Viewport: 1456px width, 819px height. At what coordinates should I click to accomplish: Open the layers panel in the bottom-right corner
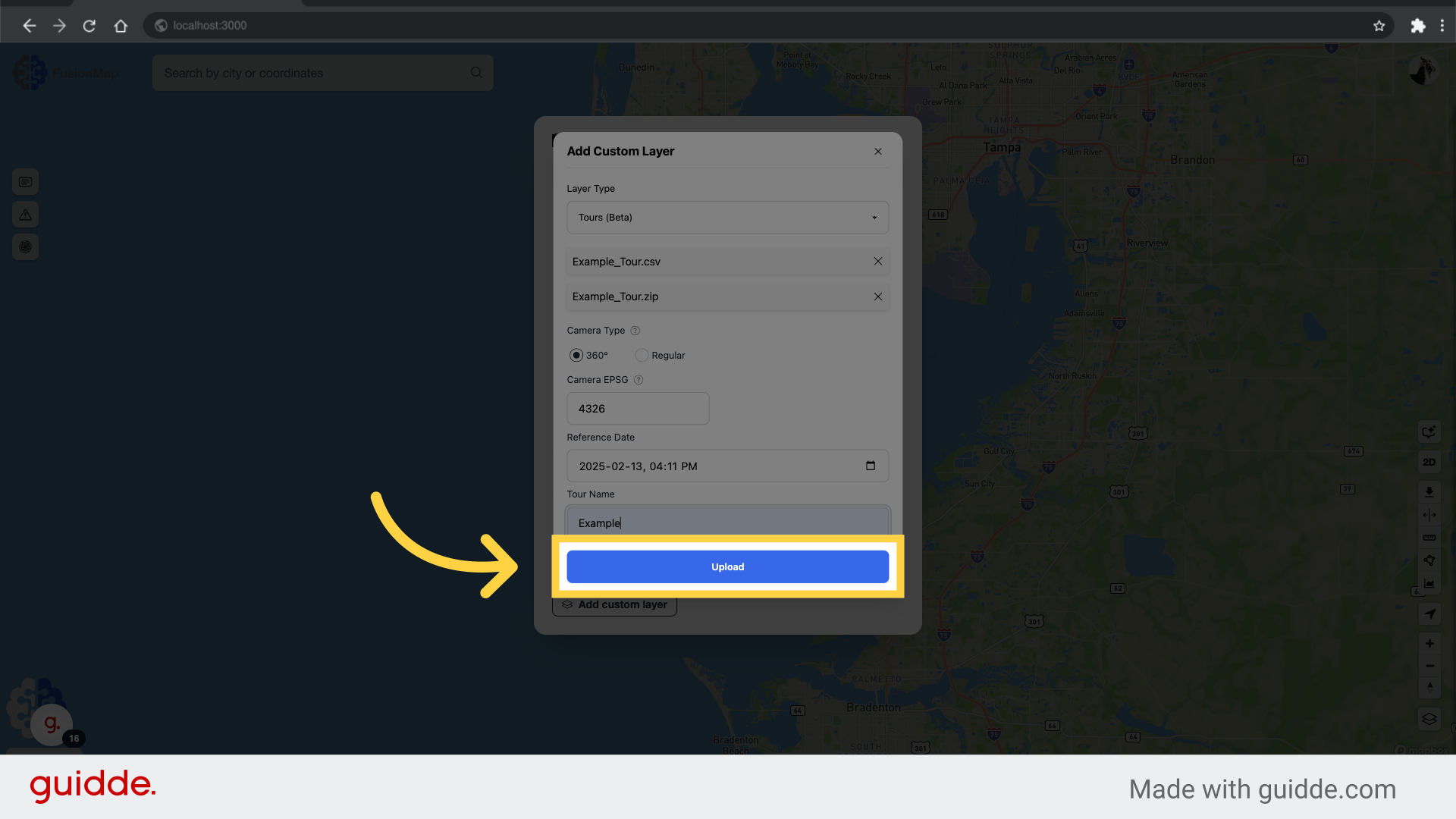point(1429,719)
